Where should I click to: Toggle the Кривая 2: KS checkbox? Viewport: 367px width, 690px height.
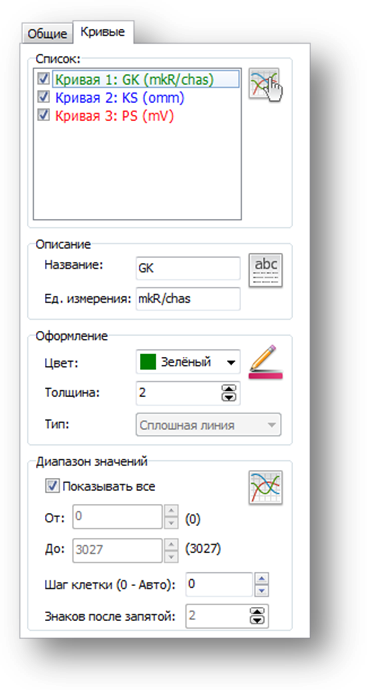click(x=44, y=97)
